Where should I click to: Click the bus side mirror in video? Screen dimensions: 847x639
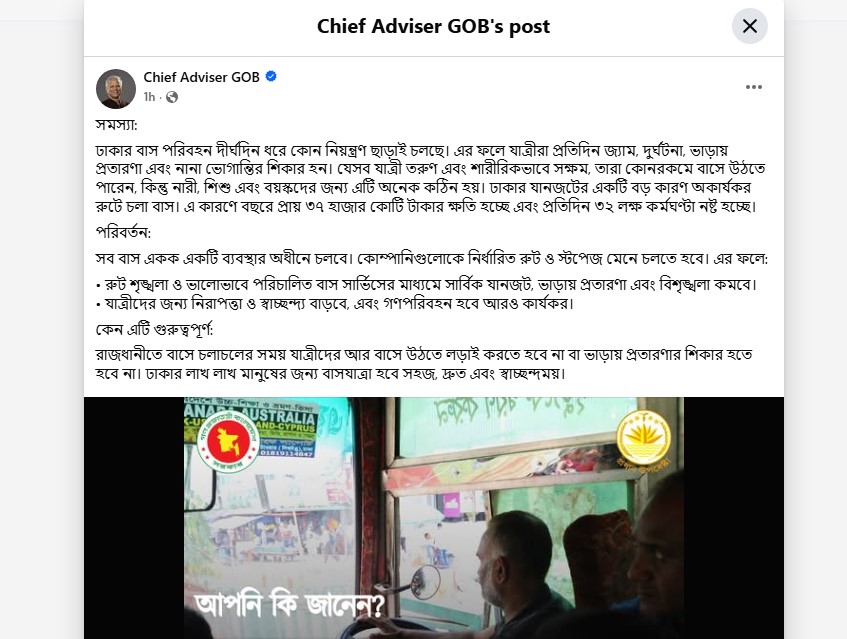[x=425, y=582]
